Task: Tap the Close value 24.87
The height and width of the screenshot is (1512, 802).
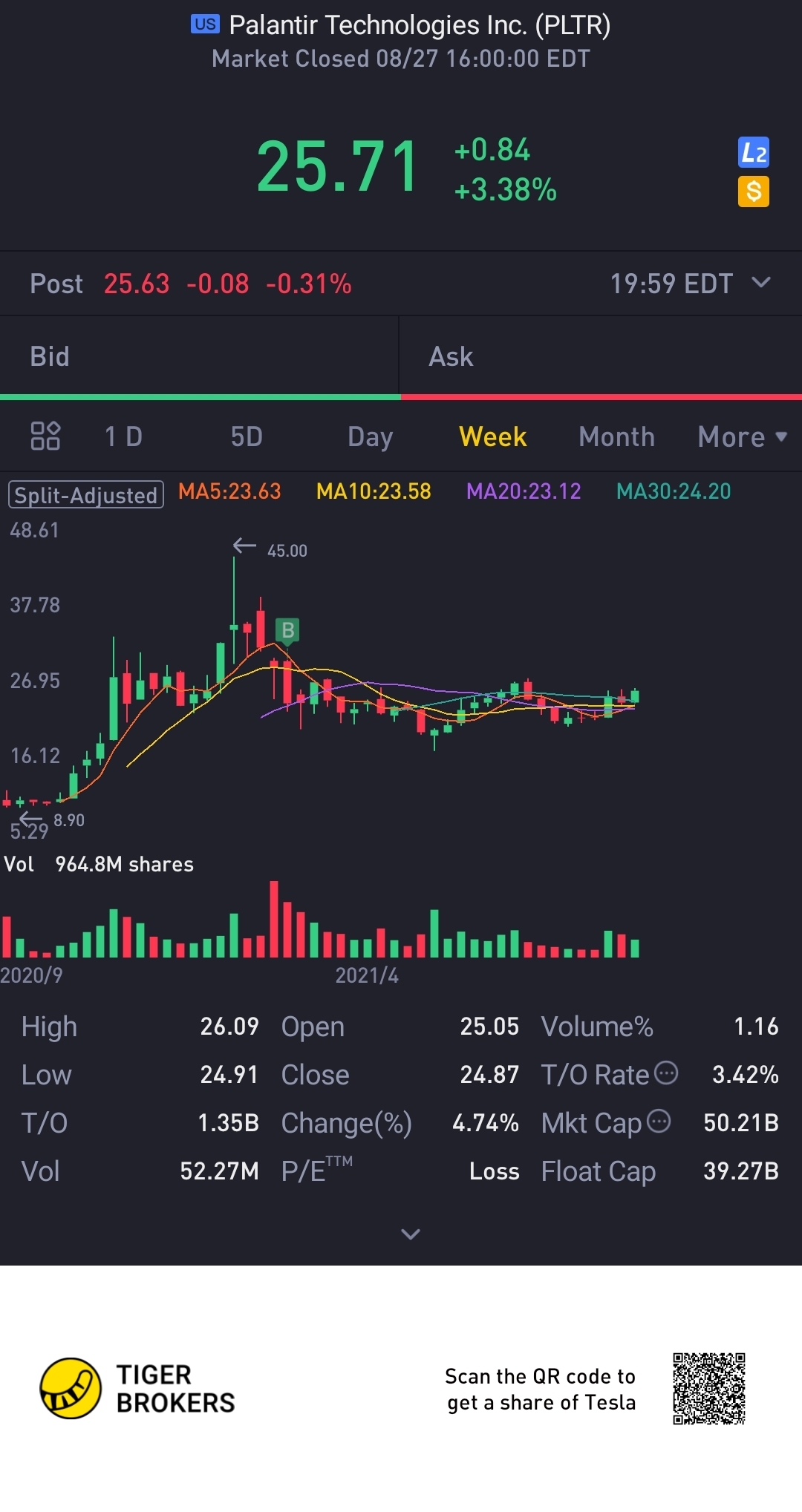Action: click(489, 1075)
